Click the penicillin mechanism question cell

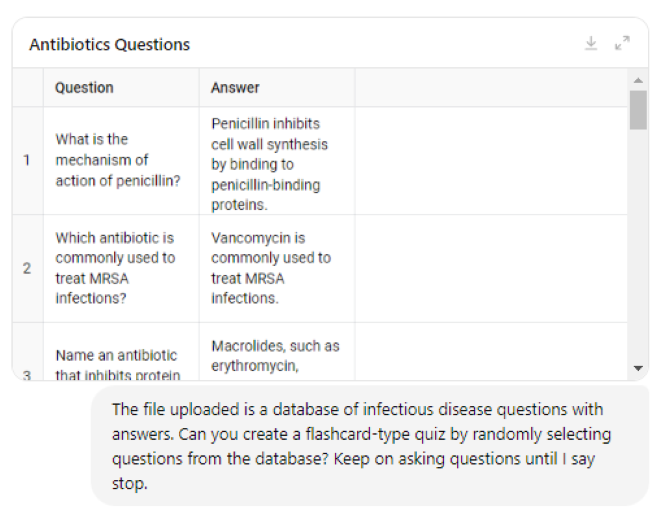click(120, 160)
